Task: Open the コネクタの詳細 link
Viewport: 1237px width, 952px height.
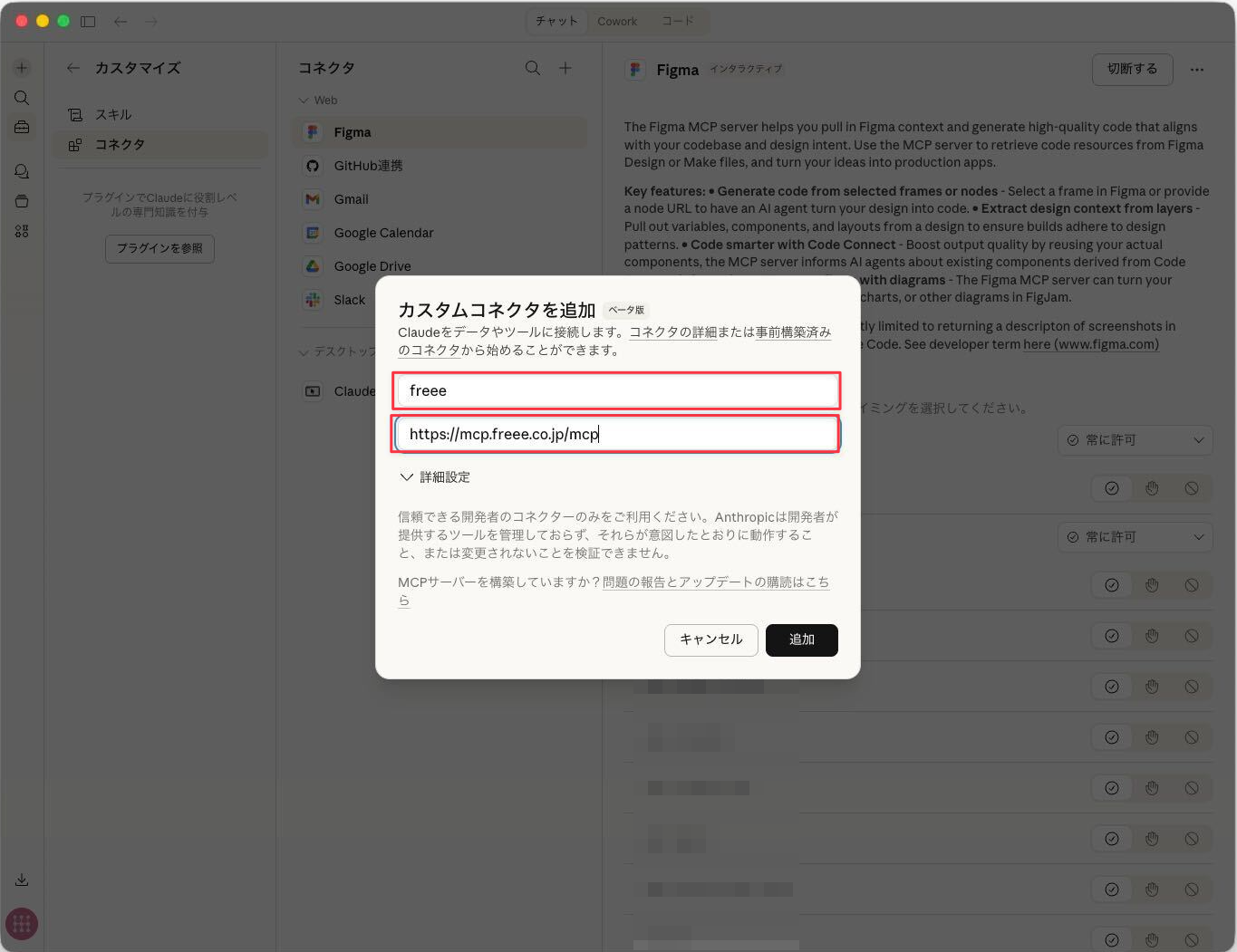Action: click(x=673, y=332)
